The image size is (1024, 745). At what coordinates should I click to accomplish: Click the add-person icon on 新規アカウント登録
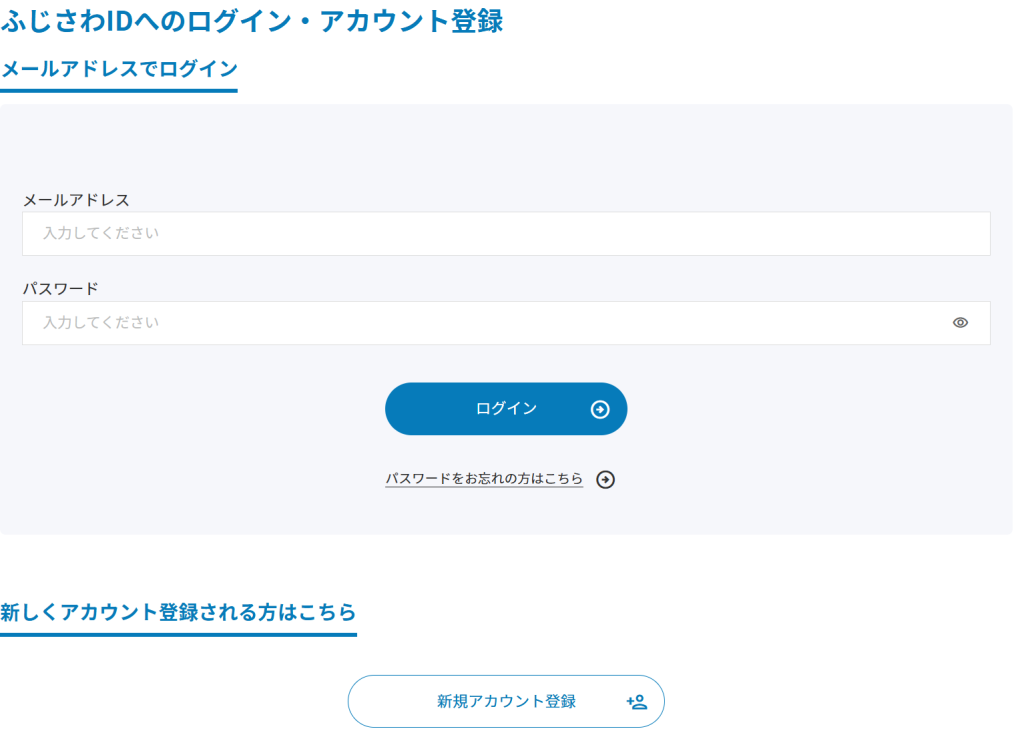coord(637,702)
